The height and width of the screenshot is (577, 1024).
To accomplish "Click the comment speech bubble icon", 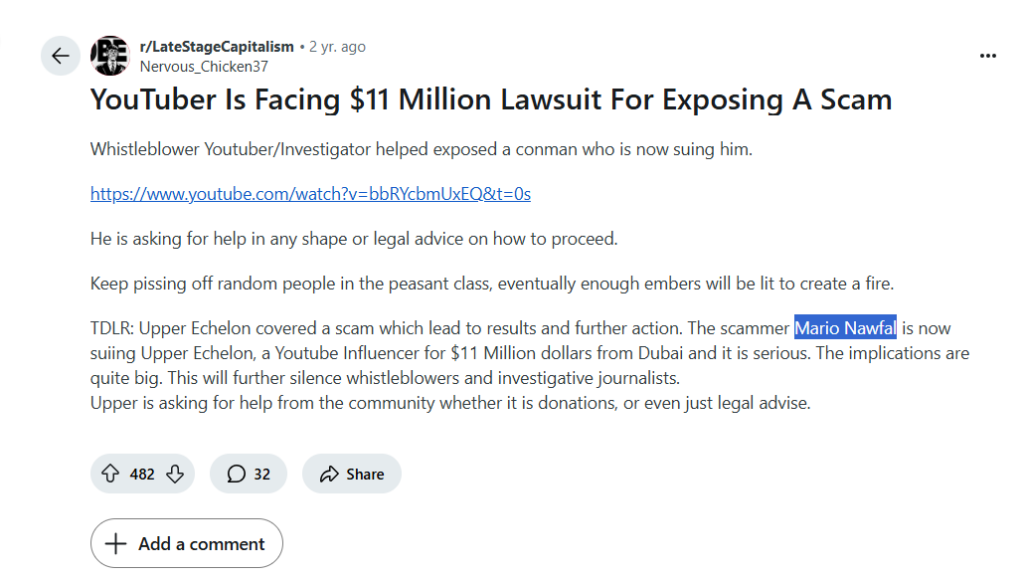I will point(236,474).
